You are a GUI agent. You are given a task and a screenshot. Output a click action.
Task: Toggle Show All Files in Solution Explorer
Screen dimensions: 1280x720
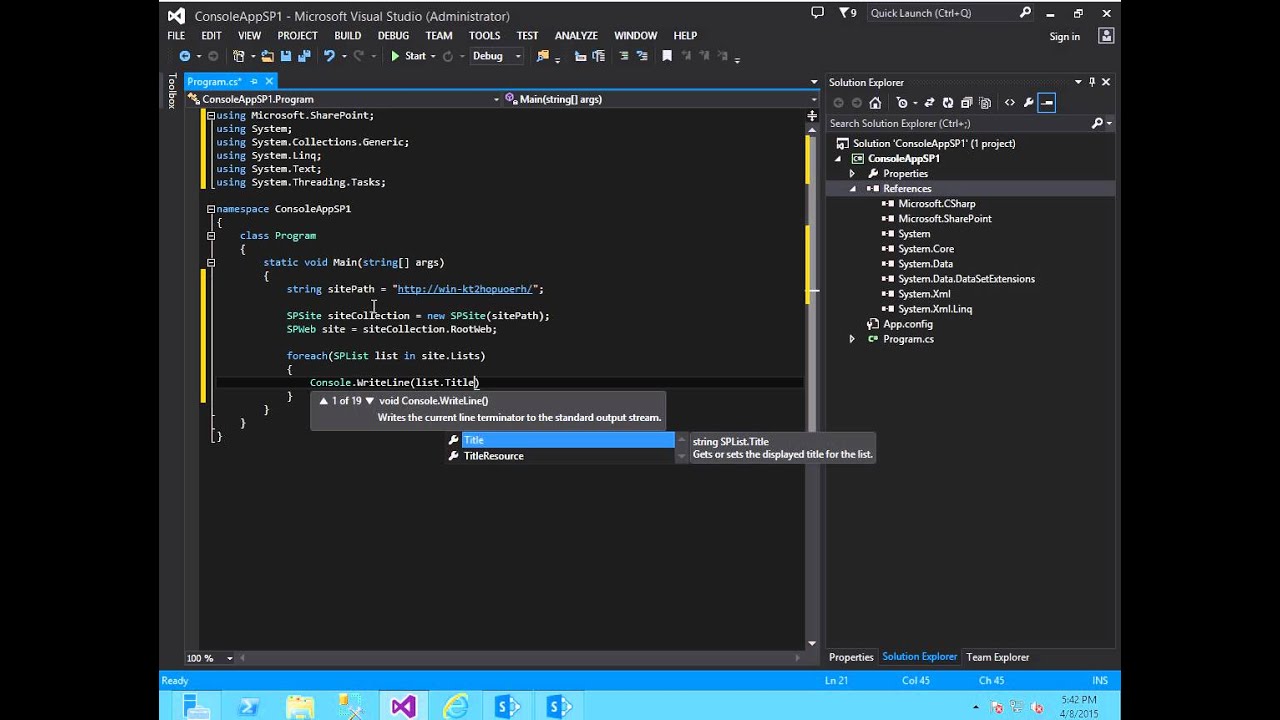point(985,103)
